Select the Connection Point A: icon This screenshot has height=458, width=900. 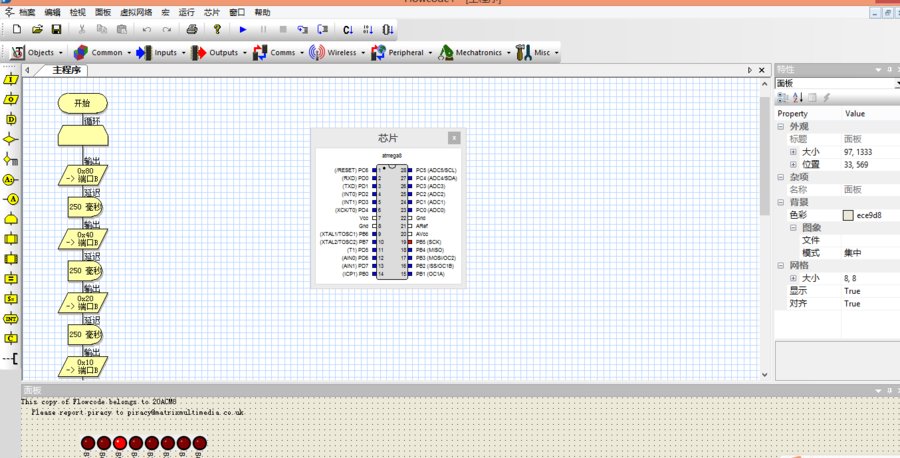tap(10, 180)
